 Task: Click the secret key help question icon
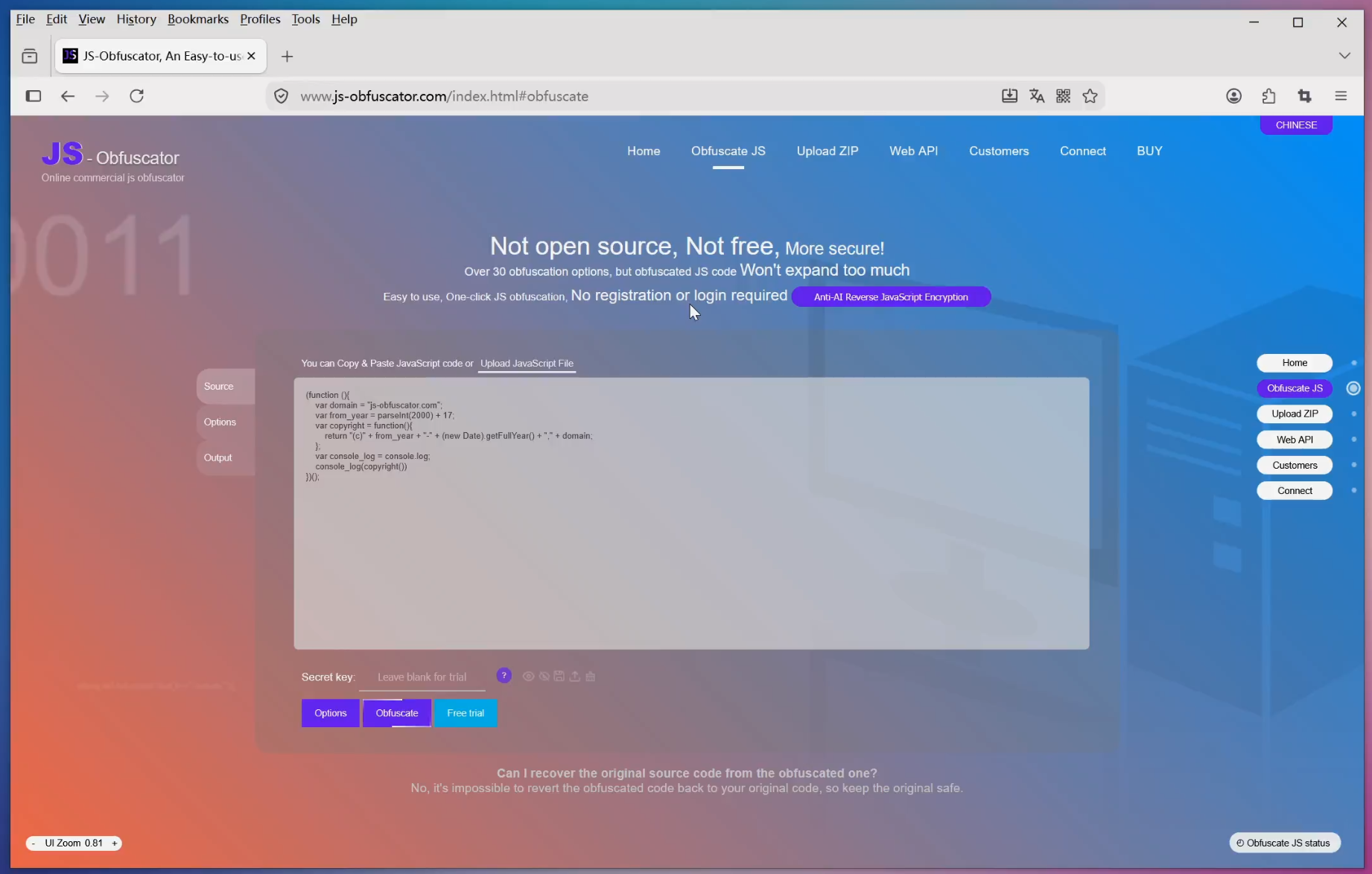click(504, 675)
